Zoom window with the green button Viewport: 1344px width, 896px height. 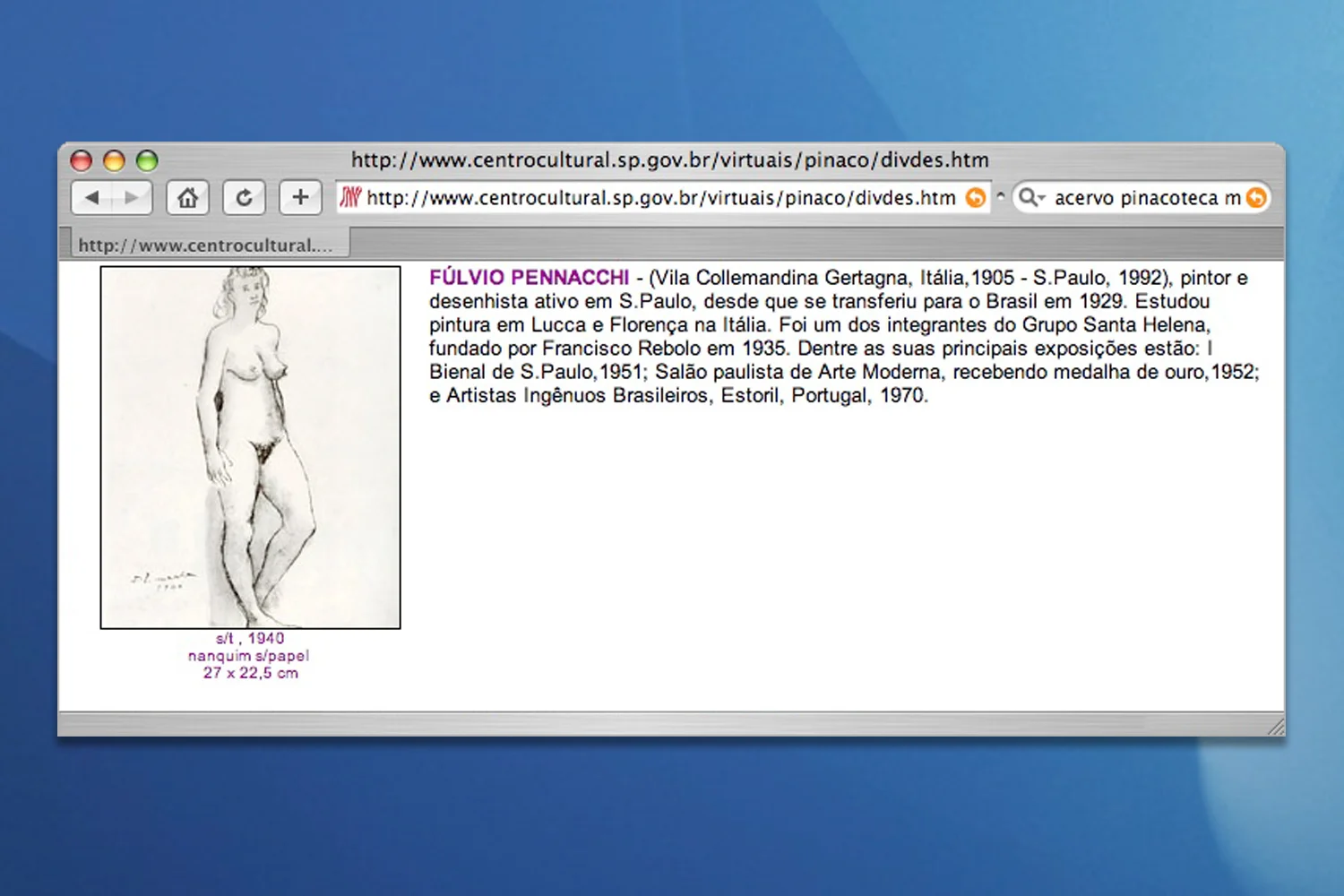pyautogui.click(x=147, y=160)
